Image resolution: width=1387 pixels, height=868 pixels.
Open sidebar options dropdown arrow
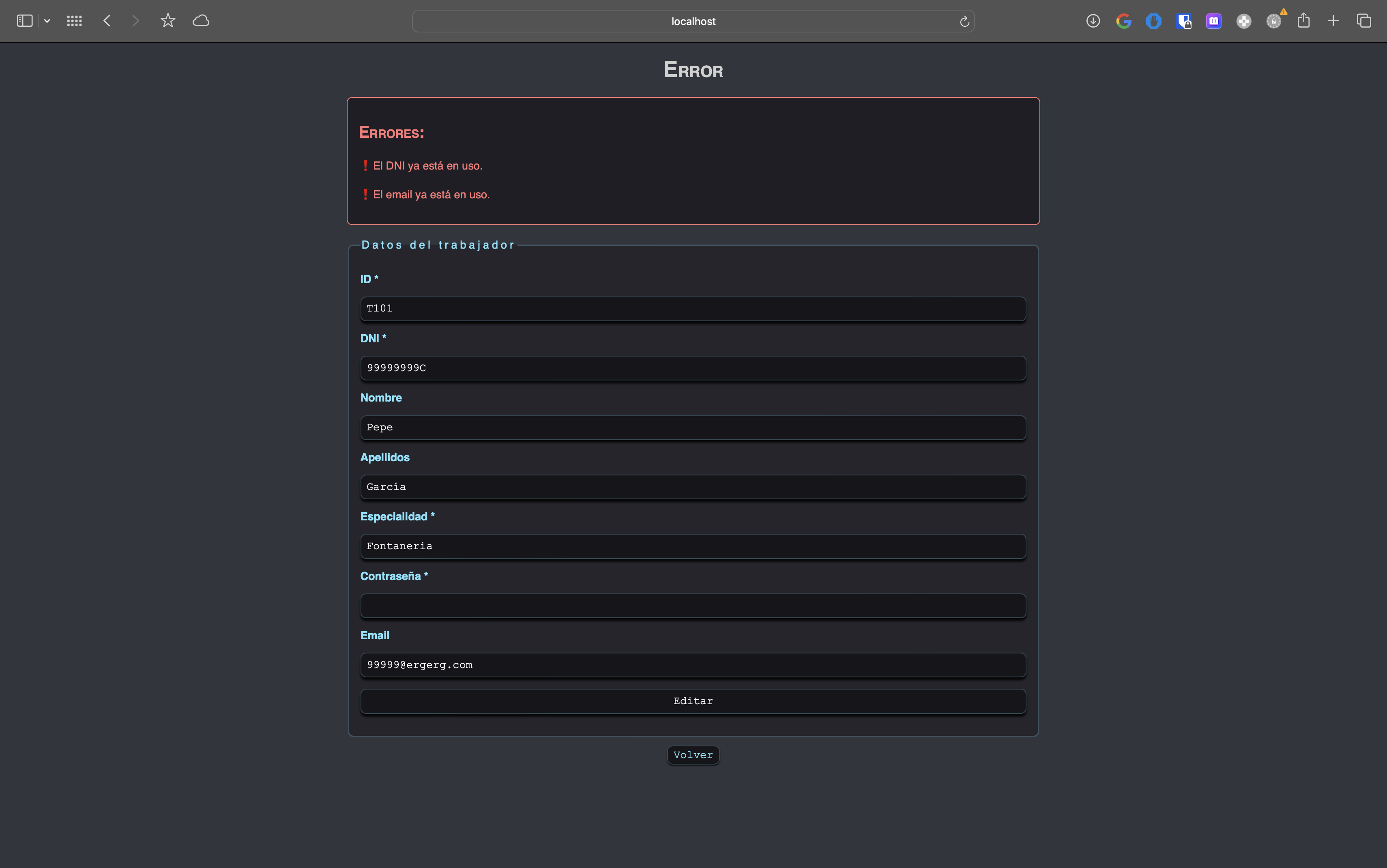[47, 21]
